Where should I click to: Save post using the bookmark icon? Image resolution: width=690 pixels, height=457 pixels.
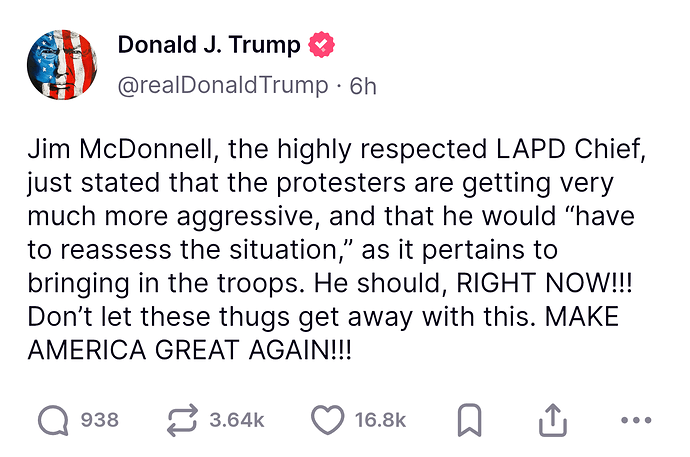[470, 420]
